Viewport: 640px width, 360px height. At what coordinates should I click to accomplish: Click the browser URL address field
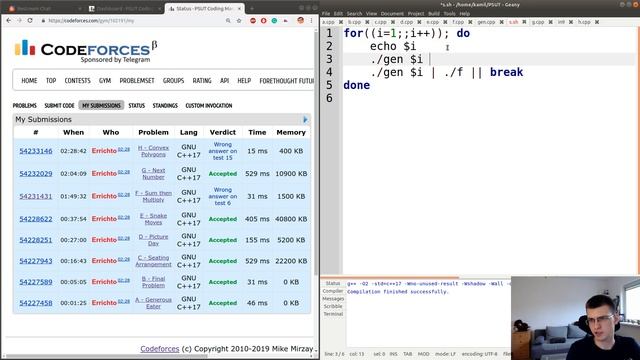[x=135, y=20]
